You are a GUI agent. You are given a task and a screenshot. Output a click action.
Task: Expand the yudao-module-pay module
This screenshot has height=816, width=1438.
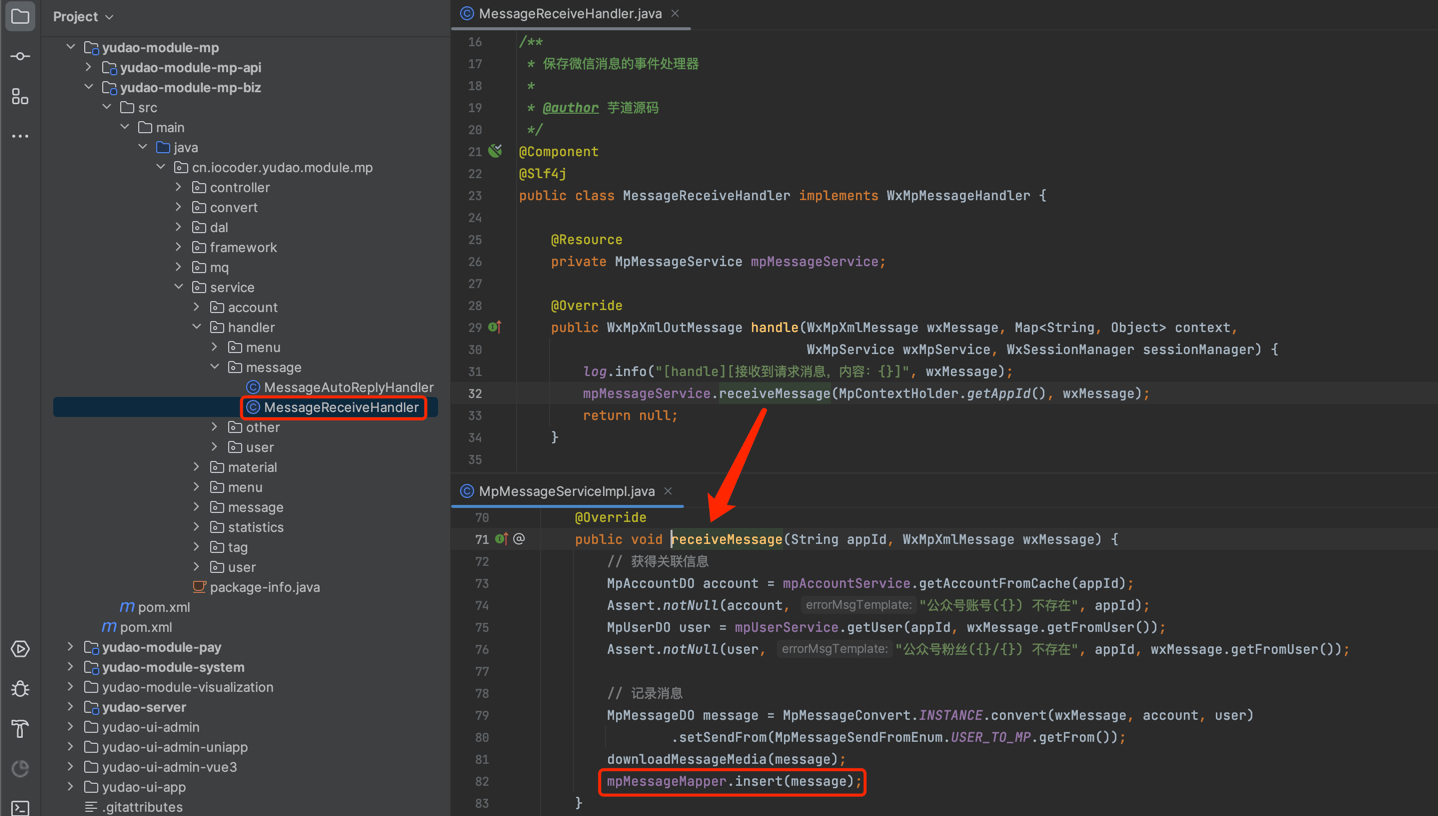click(x=71, y=647)
